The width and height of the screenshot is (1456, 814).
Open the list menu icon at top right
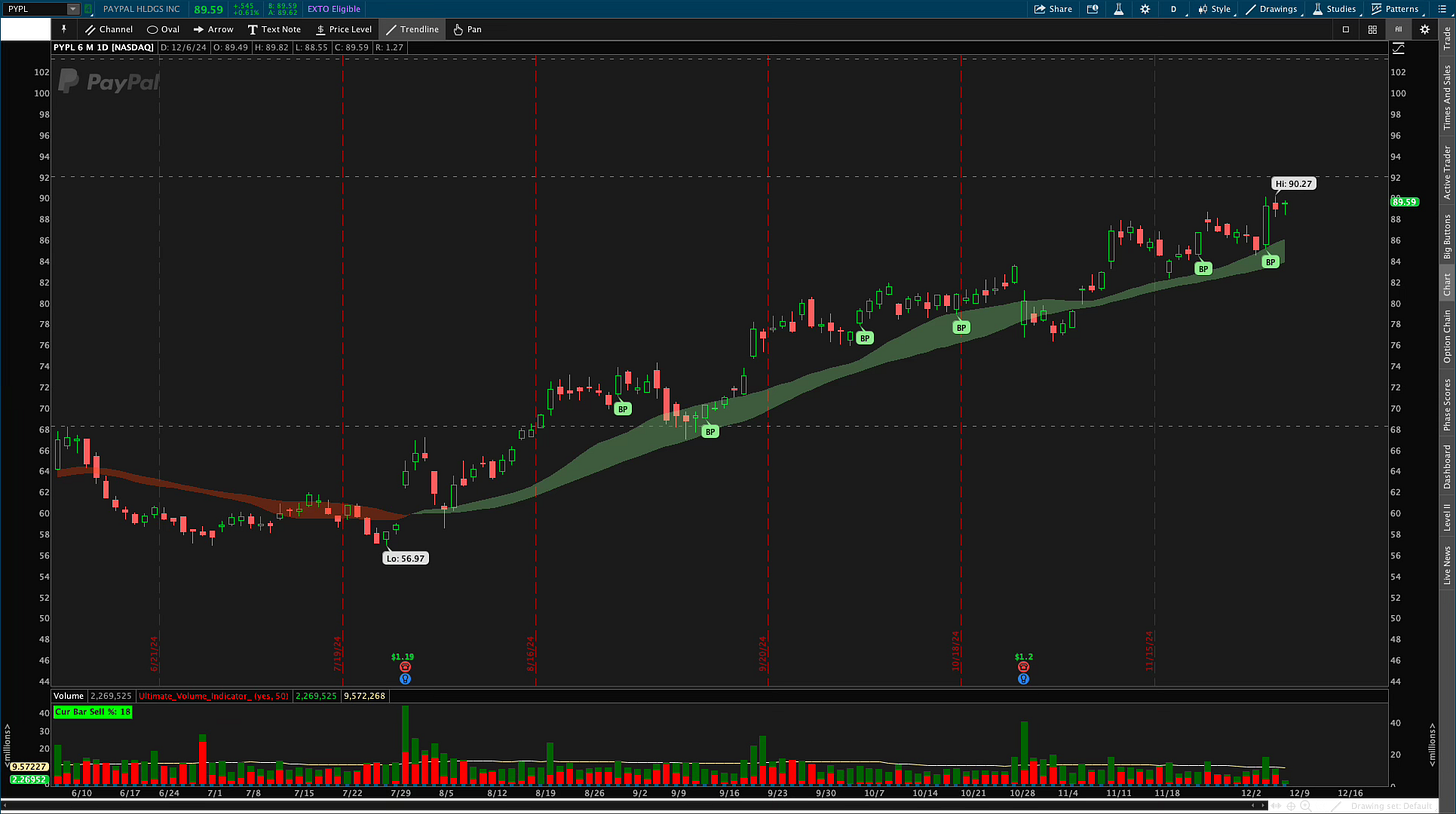coord(1442,9)
